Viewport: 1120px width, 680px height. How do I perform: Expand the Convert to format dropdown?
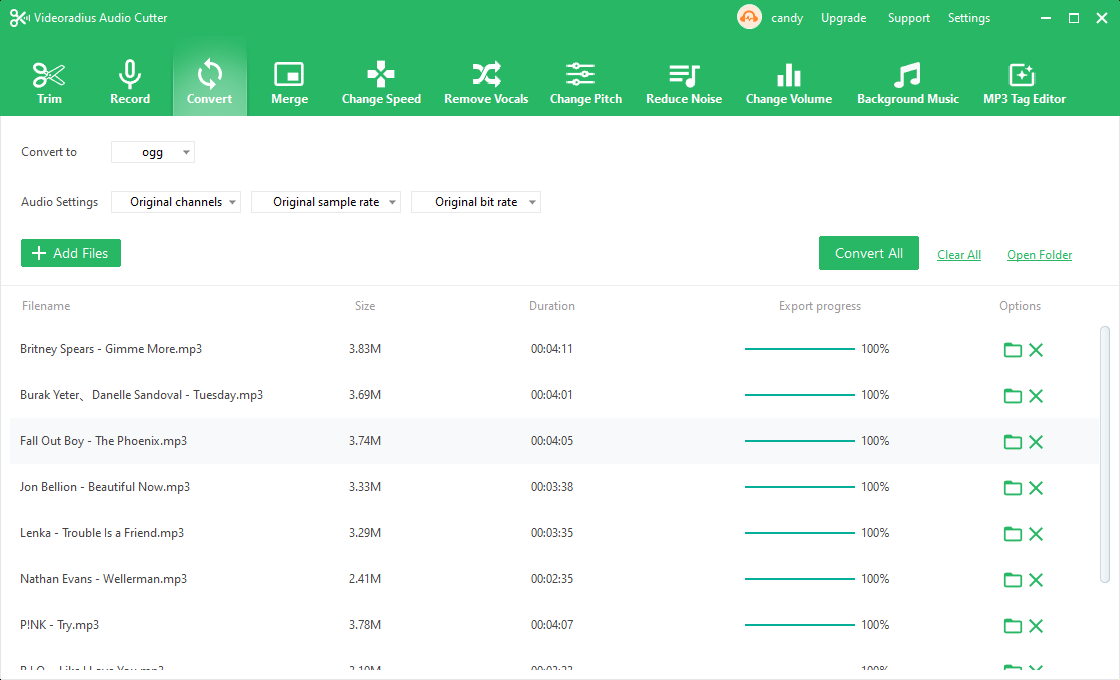pos(153,152)
